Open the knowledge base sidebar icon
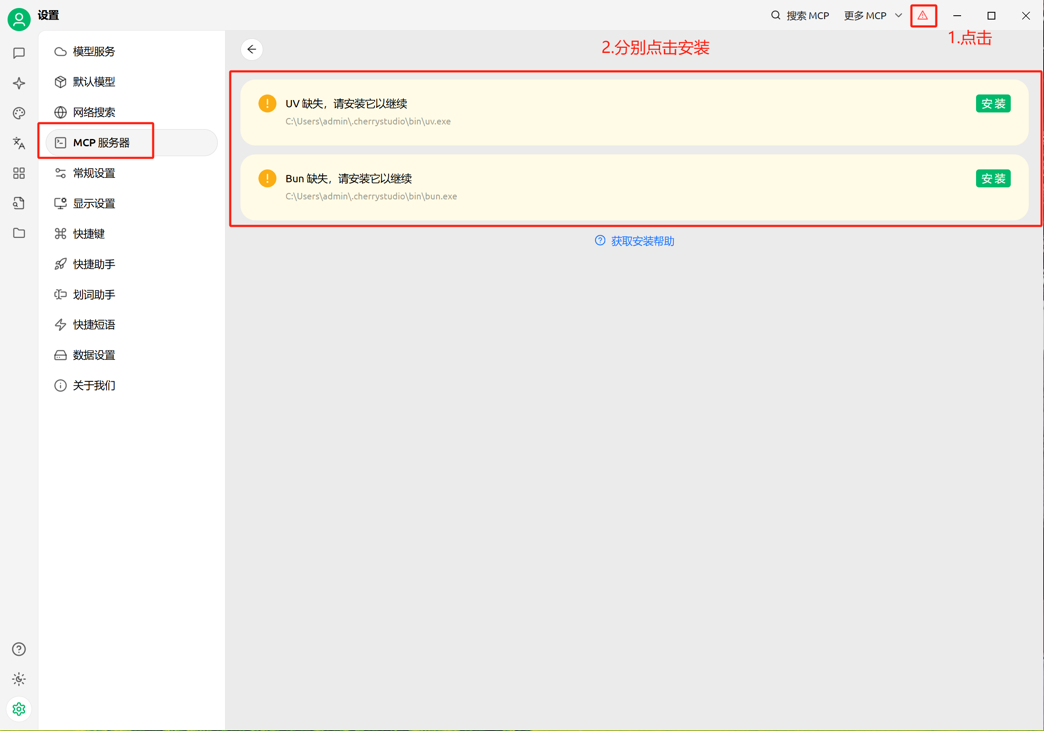 (x=19, y=203)
